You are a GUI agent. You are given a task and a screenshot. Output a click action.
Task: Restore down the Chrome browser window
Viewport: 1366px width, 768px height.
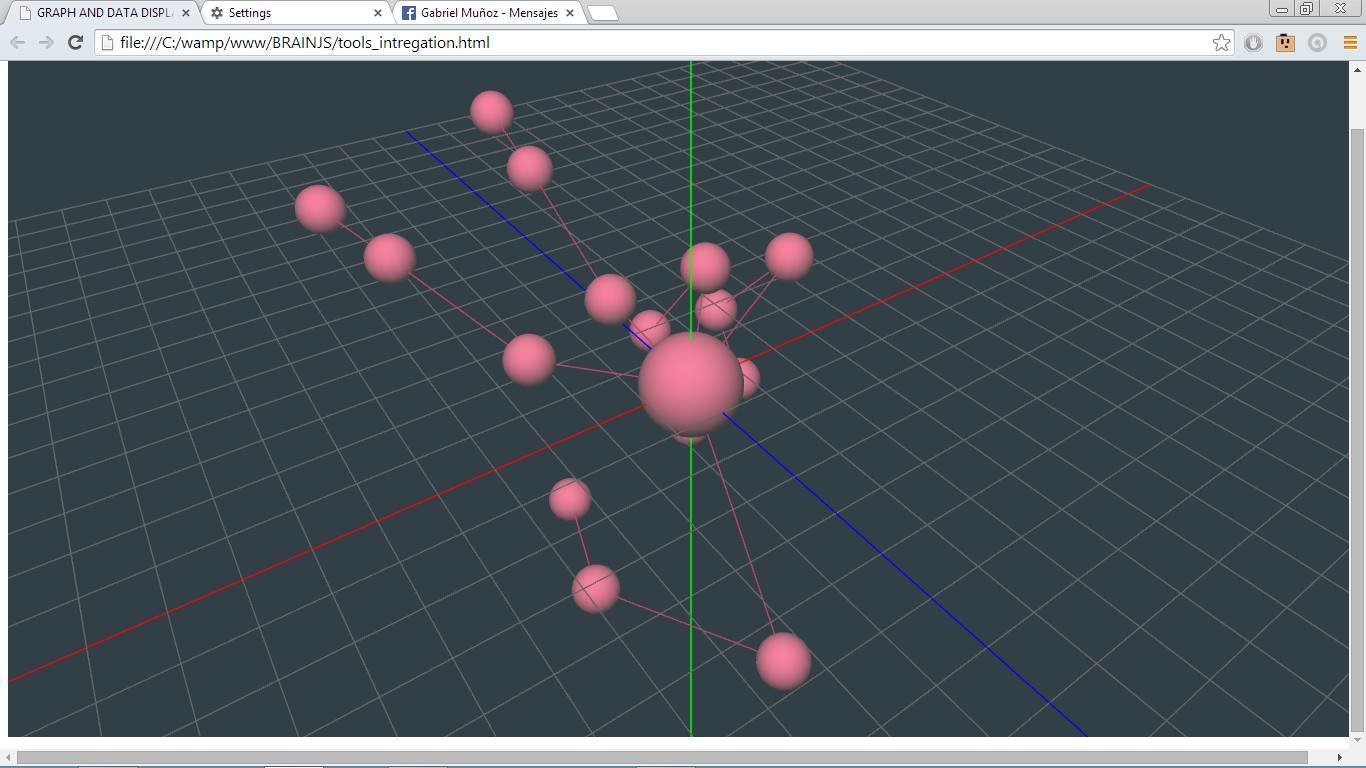1307,8
